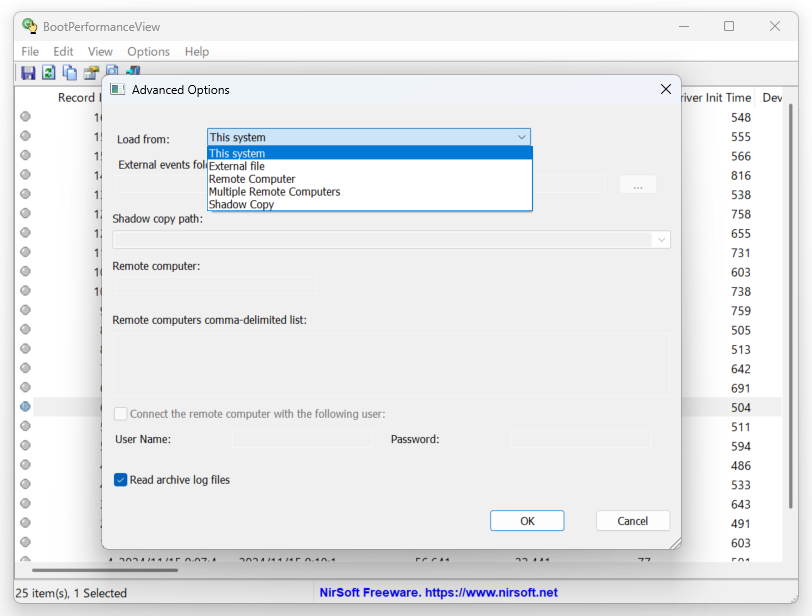Click the gray circle icon of row 816
The image size is (812, 616).
pyautogui.click(x=25, y=174)
